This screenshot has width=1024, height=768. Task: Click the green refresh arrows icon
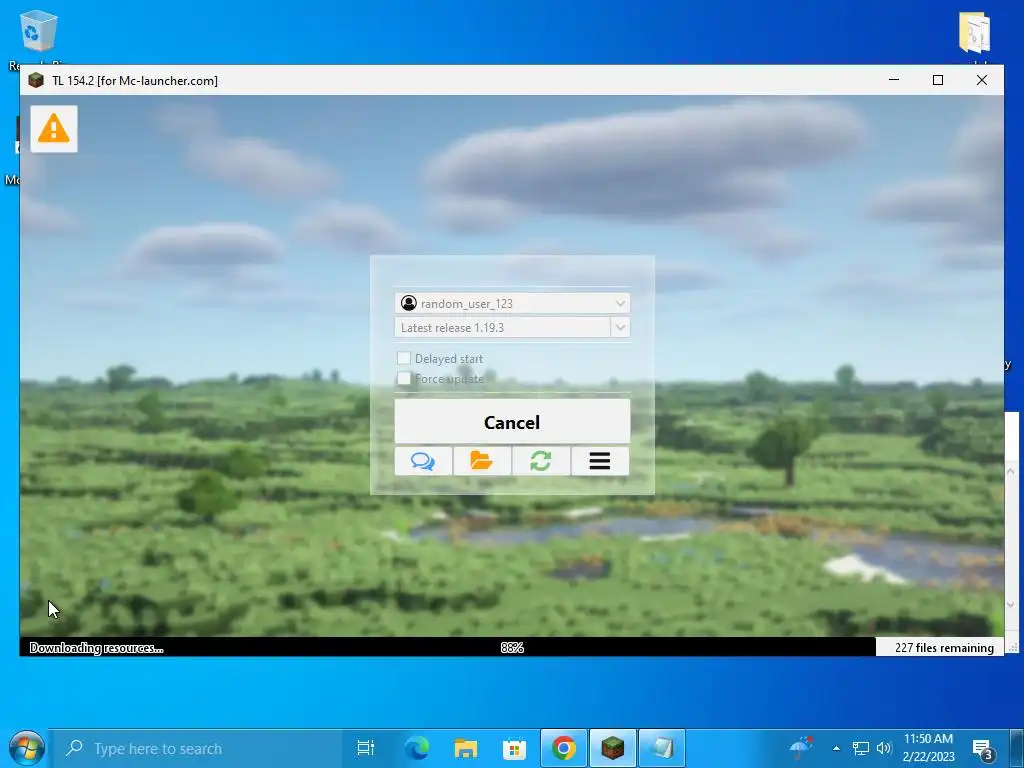tap(541, 461)
